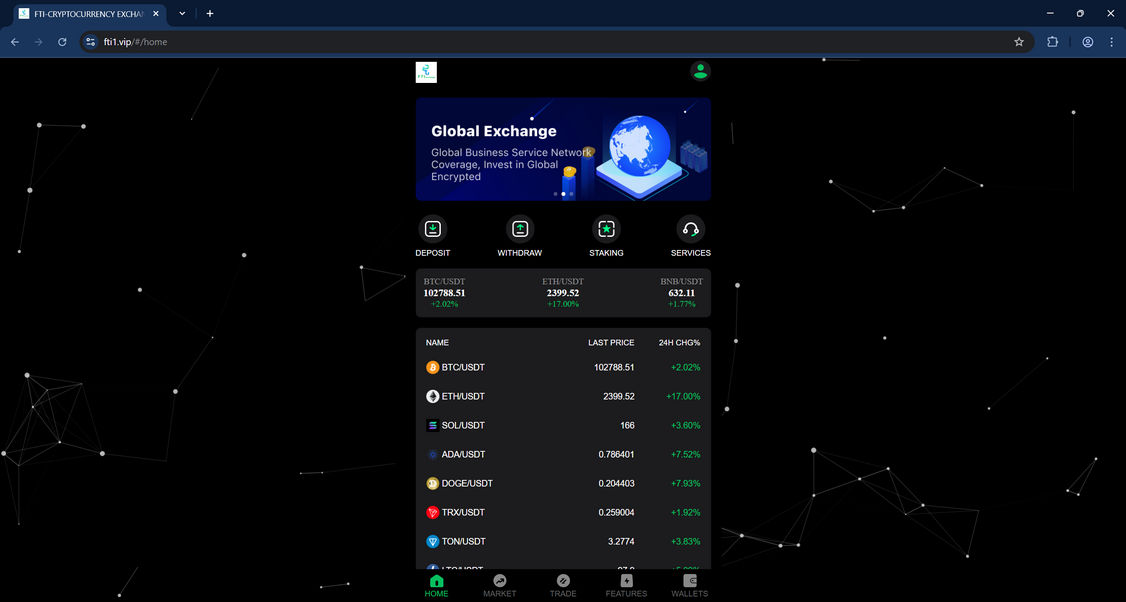Click the Toncoin icon for TON/USDT
The height and width of the screenshot is (602, 1126).
[432, 542]
